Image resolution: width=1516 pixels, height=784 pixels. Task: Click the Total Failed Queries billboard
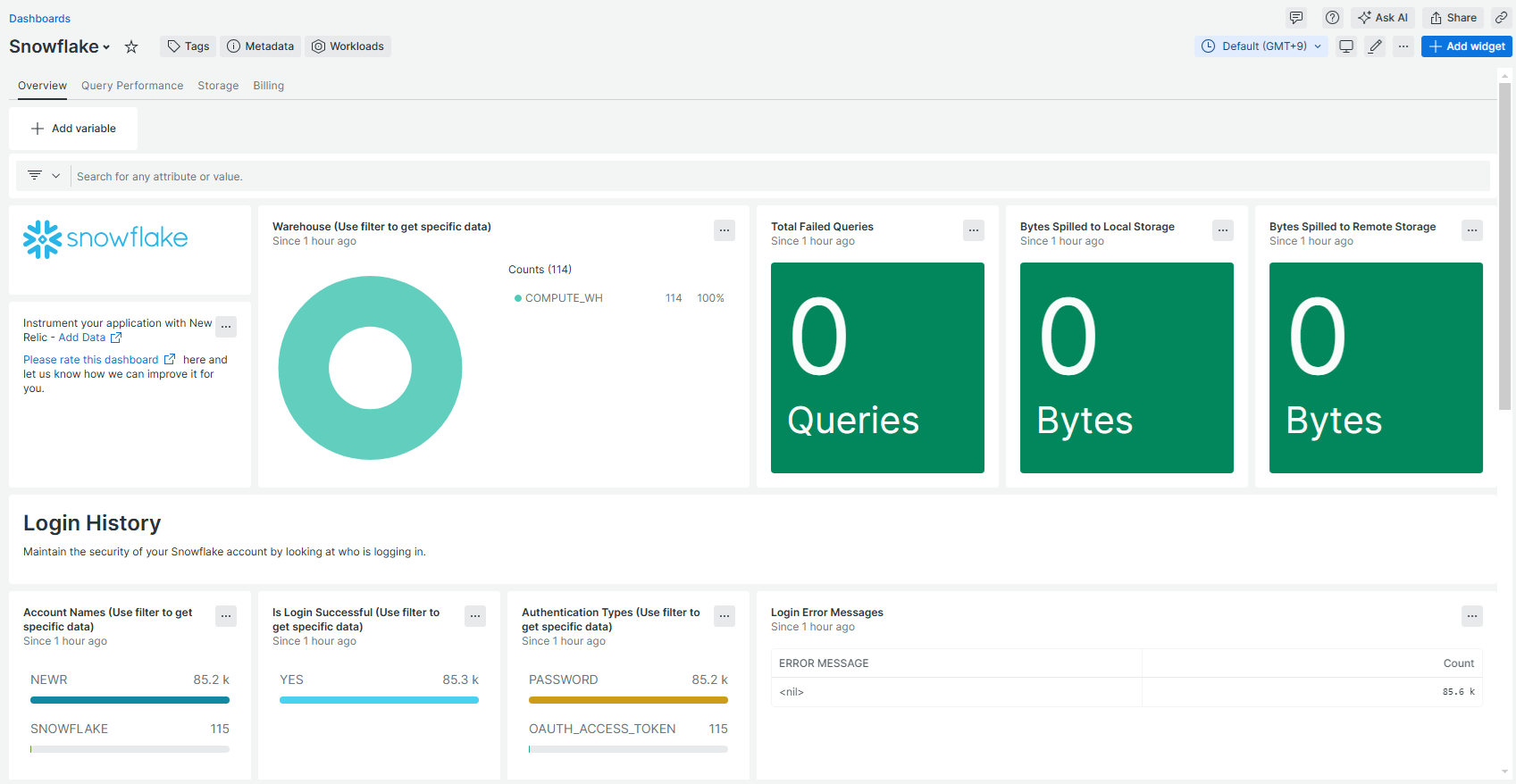click(877, 368)
